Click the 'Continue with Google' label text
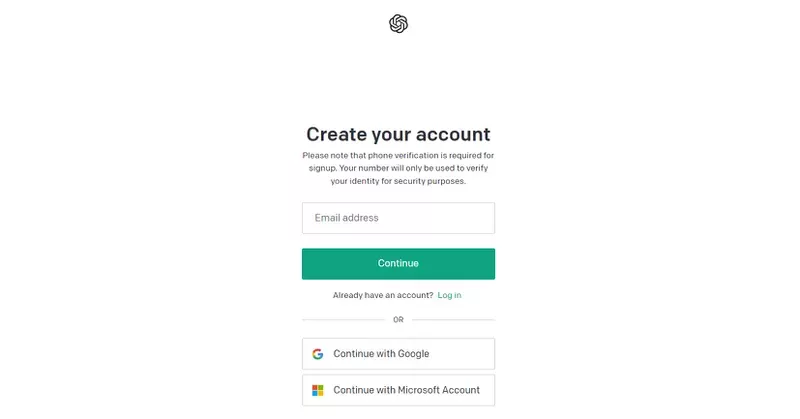This screenshot has width=800, height=419. click(x=381, y=354)
